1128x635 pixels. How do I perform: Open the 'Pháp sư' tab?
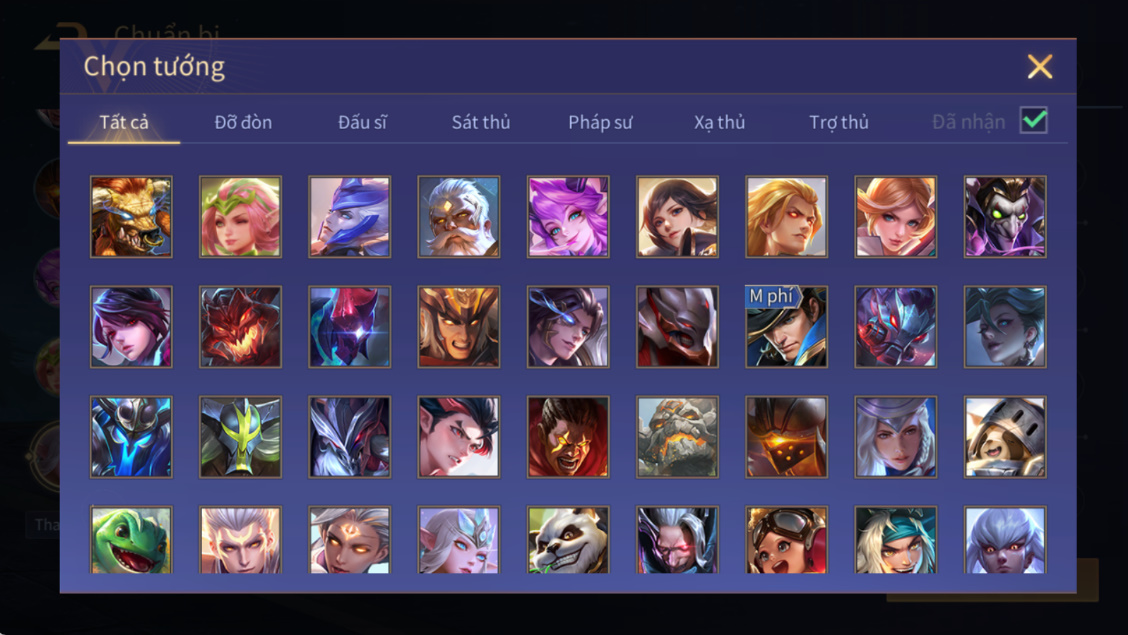[600, 122]
